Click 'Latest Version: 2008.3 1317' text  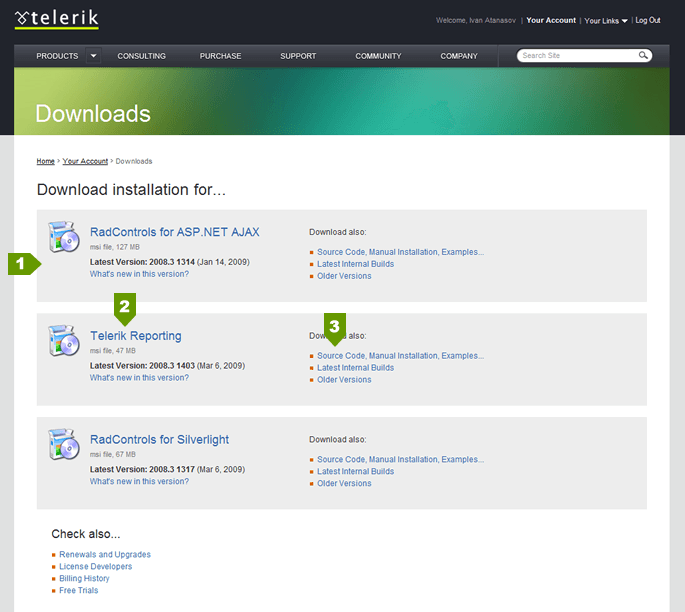click(x=142, y=469)
